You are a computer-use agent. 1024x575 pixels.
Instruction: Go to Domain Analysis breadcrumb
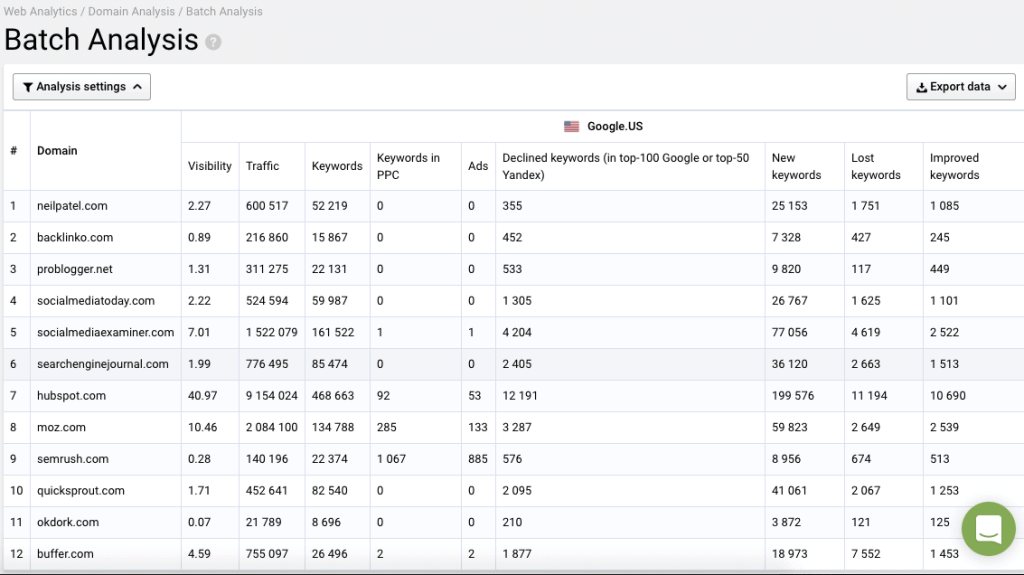[x=131, y=11]
